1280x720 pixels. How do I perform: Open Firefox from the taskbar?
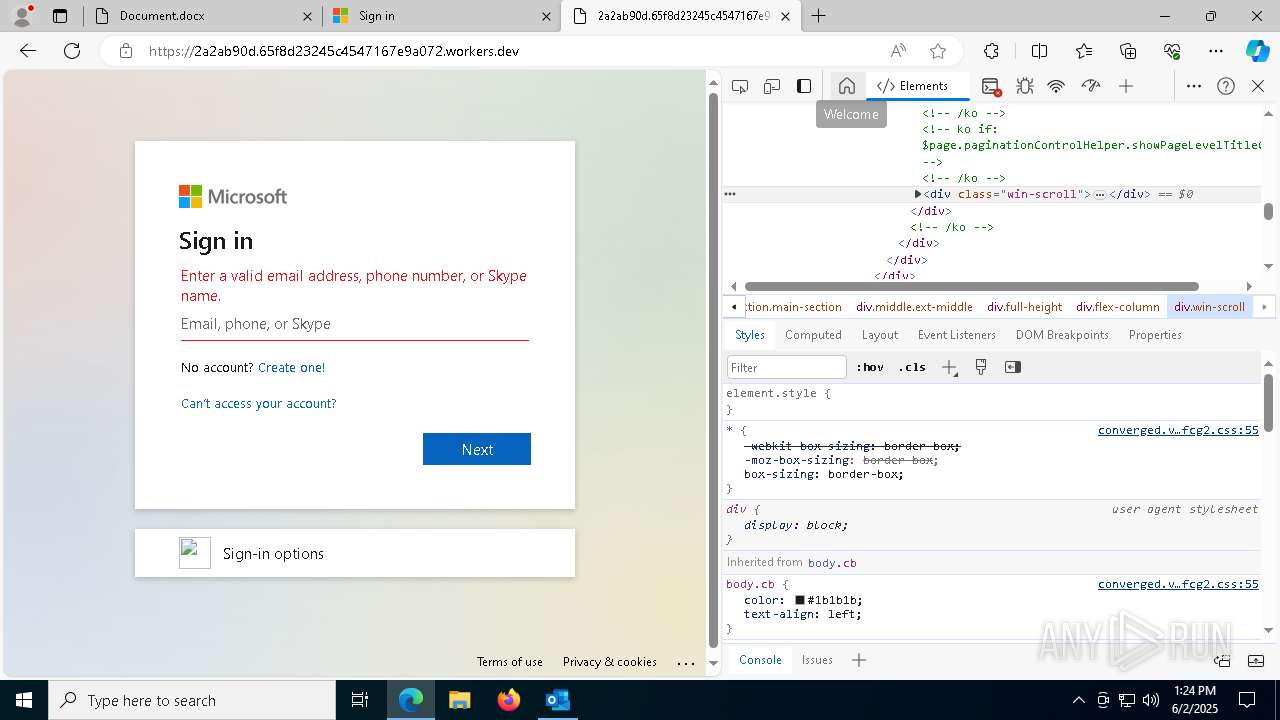tap(509, 700)
